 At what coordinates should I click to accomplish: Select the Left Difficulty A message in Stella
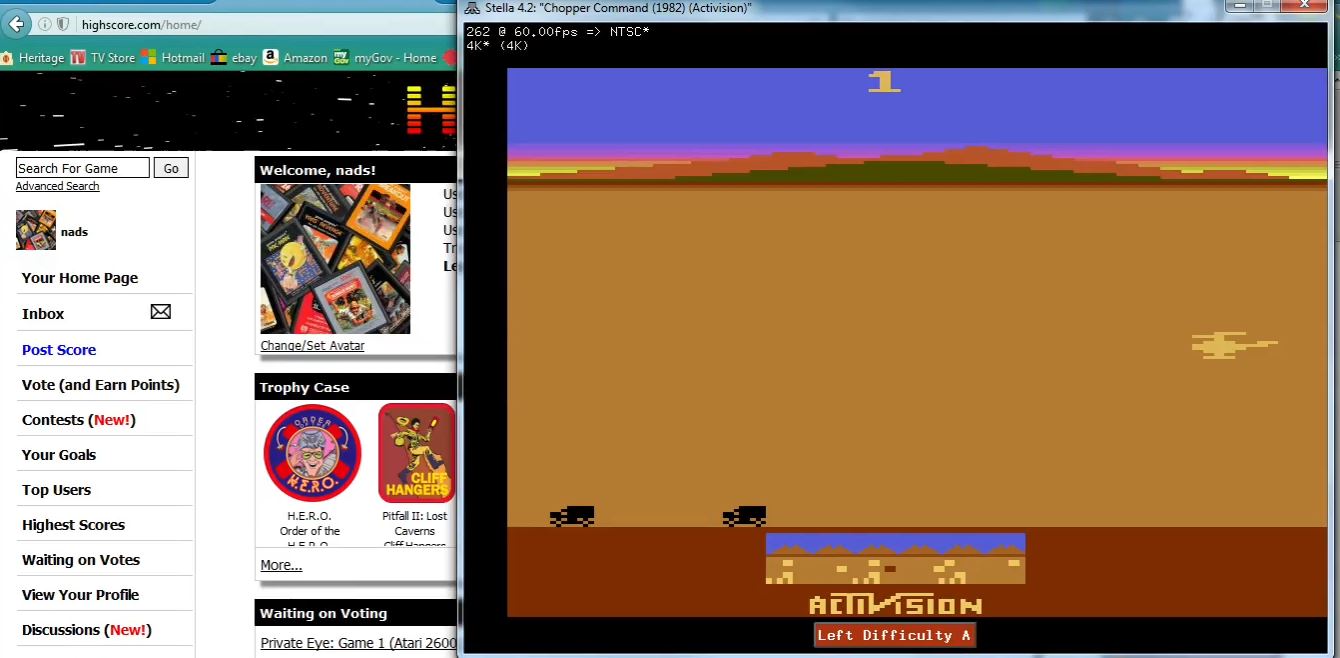tap(894, 635)
